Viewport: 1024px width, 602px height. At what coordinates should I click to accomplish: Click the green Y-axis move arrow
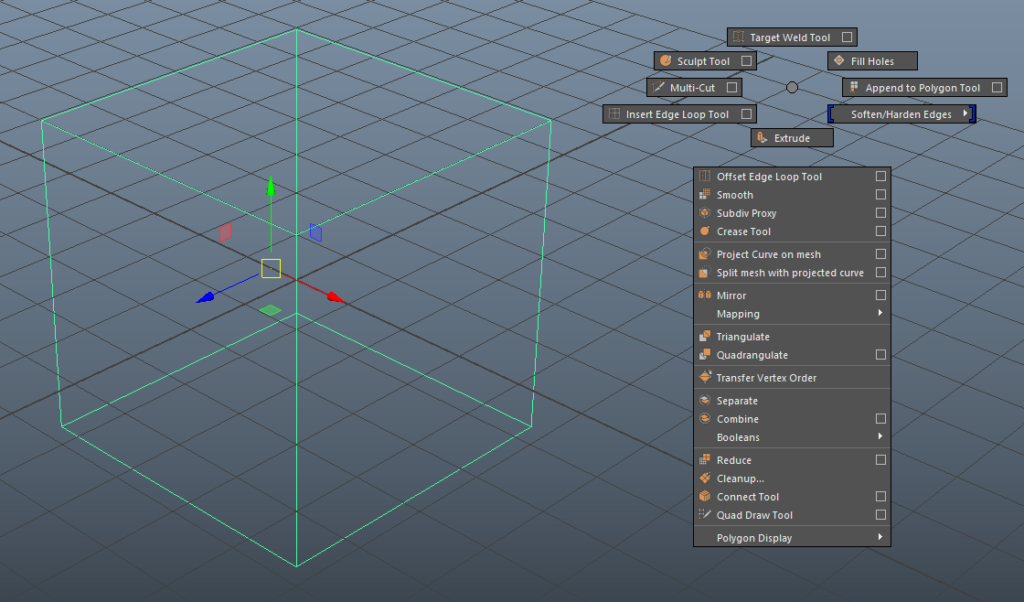point(270,187)
